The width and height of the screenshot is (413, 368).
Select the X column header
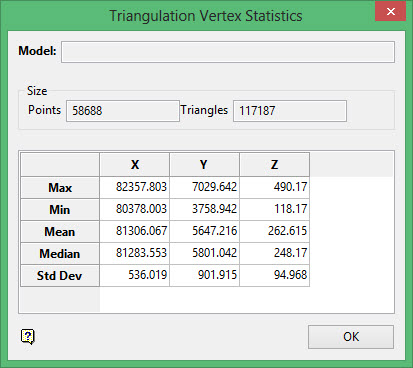[135, 165]
